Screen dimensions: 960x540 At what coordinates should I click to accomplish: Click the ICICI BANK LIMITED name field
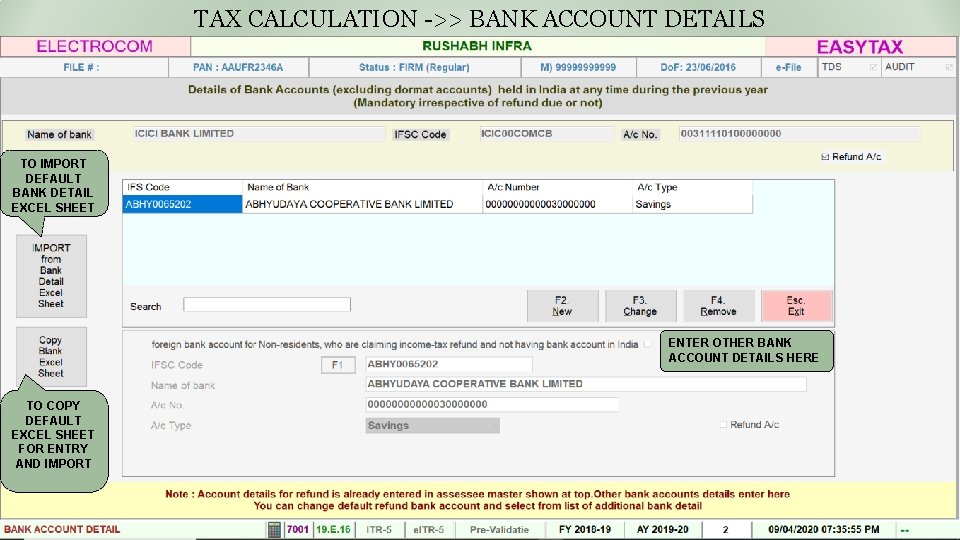259,134
